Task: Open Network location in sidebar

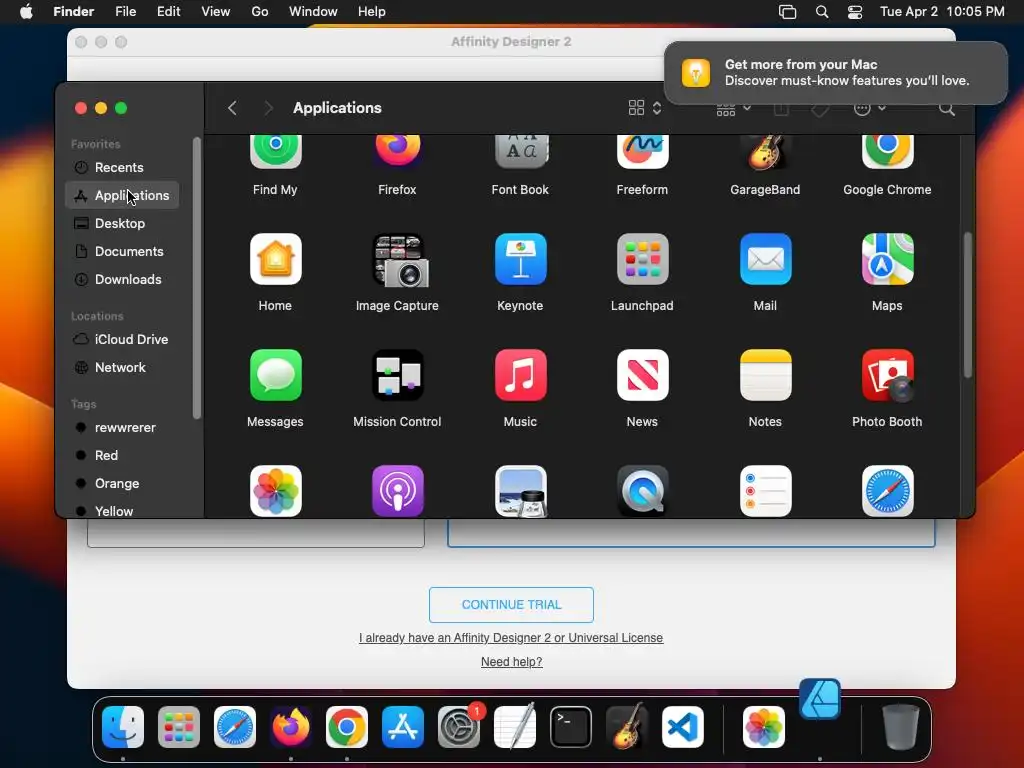Action: [121, 368]
